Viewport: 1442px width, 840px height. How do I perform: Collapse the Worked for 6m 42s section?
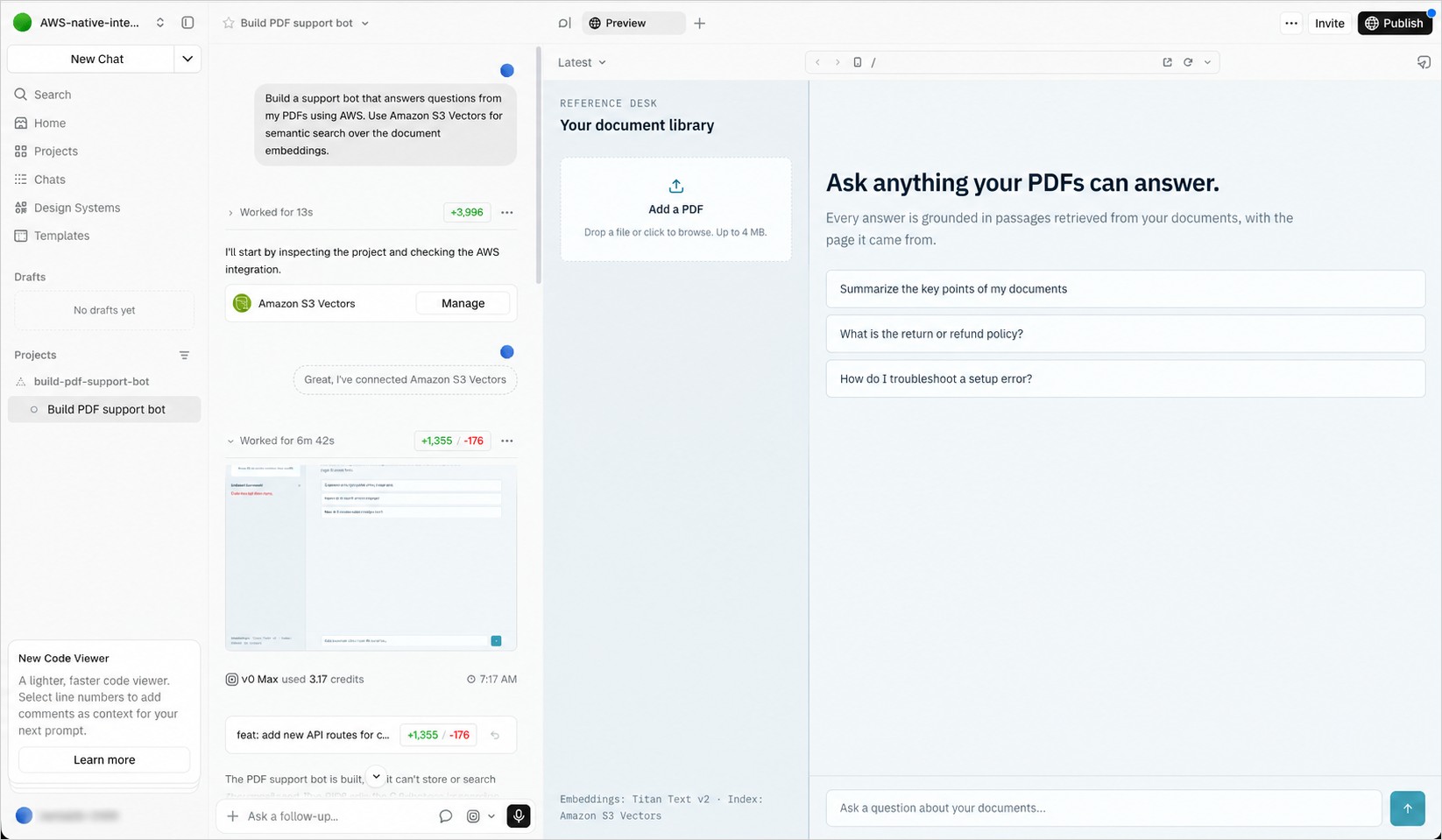tap(280, 441)
